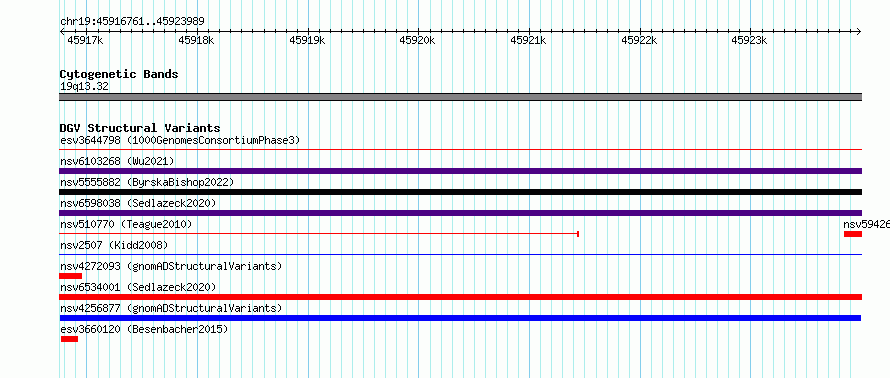Open label nsv6103268 (Wu2021)

[117, 161]
